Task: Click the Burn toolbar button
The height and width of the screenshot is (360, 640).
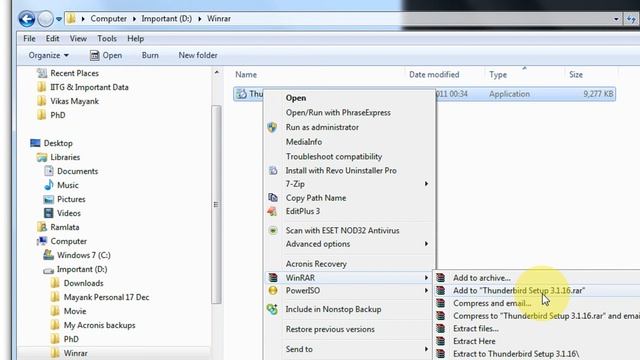Action: coord(150,55)
